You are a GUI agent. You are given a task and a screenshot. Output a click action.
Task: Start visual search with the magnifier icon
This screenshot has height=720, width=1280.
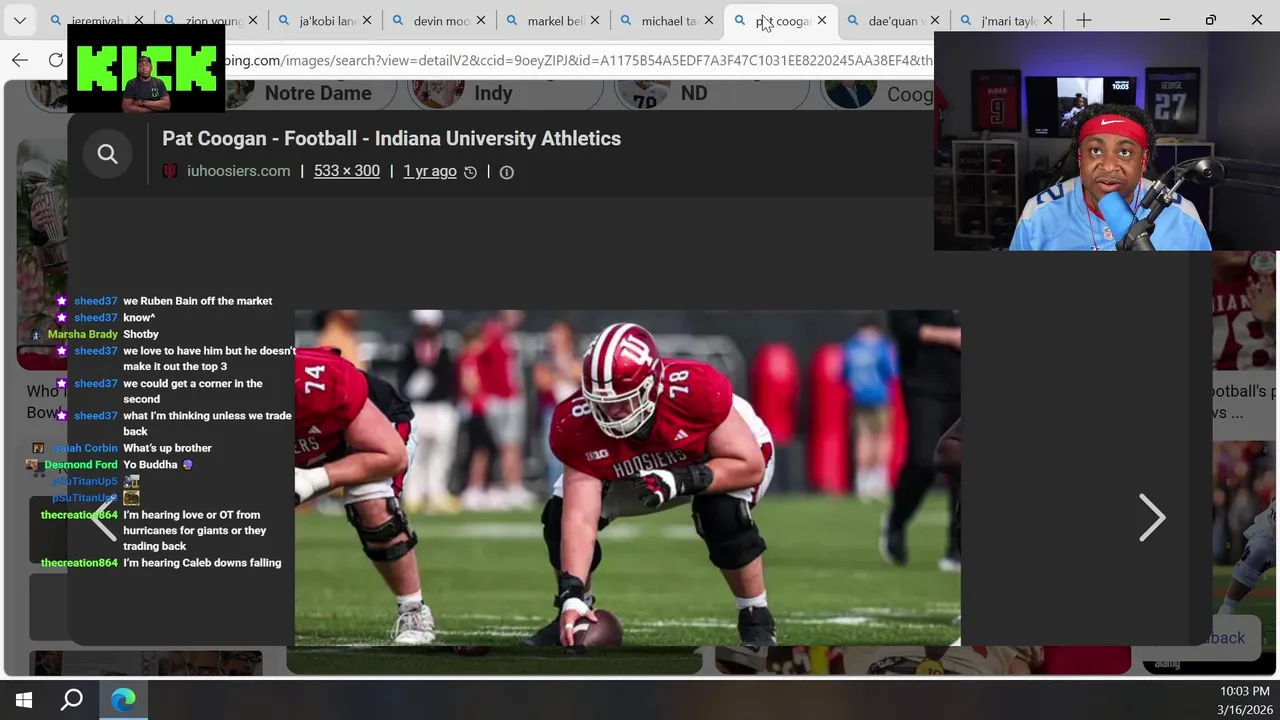107,153
